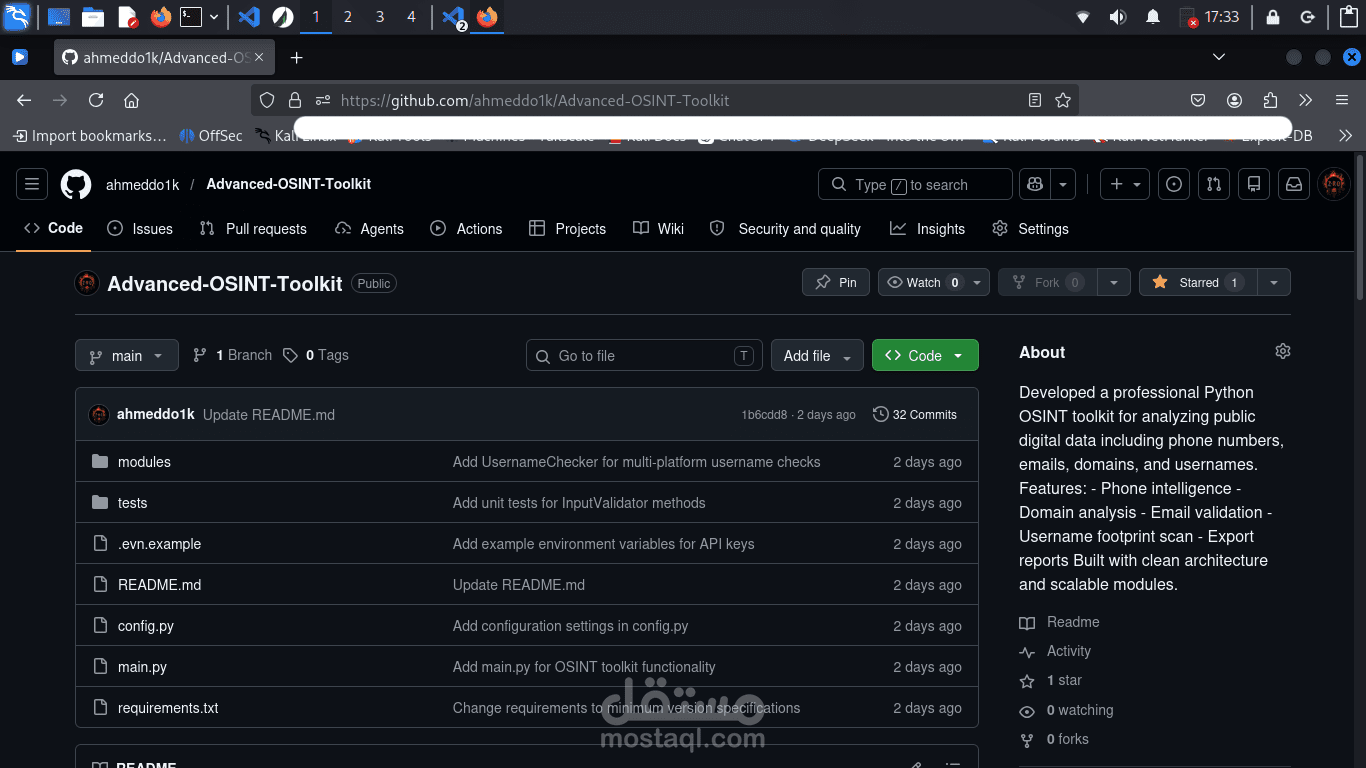Click the Go to file search field
This screenshot has height=768, width=1366.
click(644, 355)
